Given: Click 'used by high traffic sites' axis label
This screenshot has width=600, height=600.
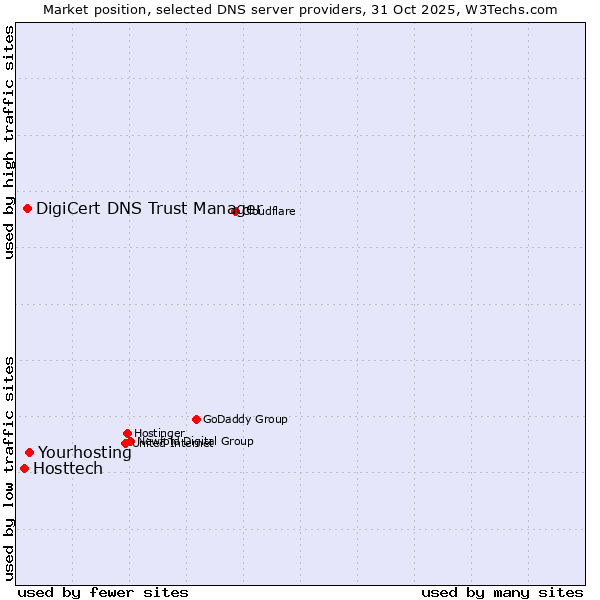Looking at the screenshot, I should click(x=9, y=142).
